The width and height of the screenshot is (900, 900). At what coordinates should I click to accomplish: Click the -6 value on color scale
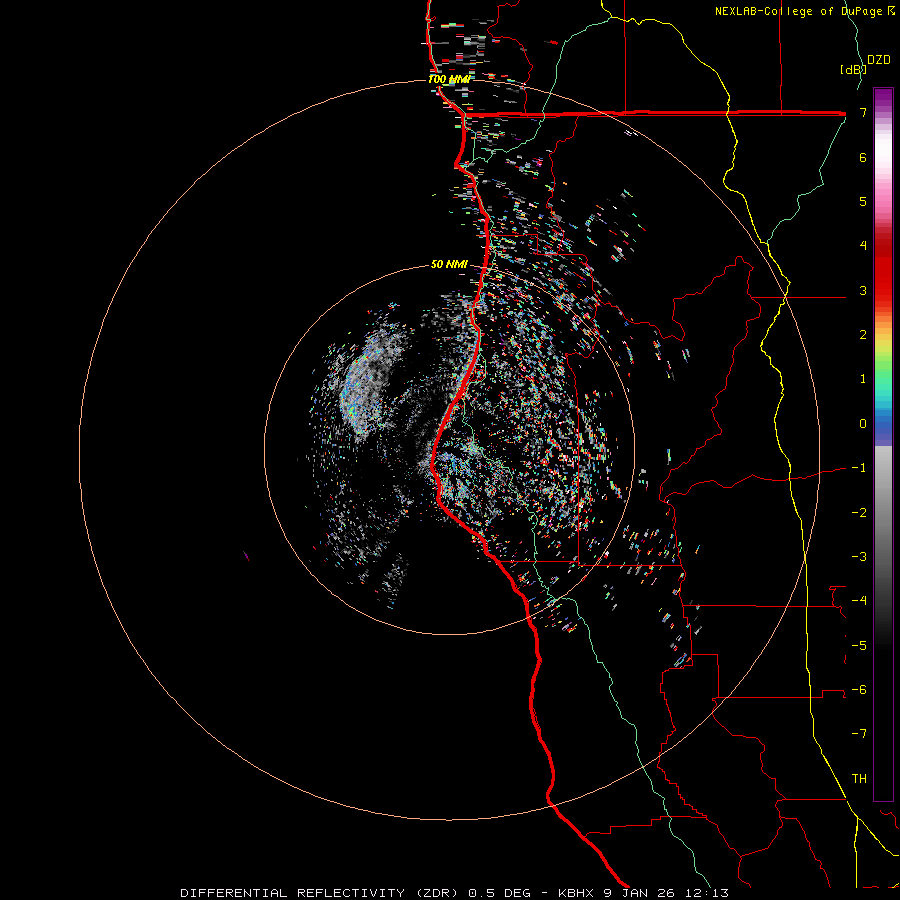[x=859, y=690]
